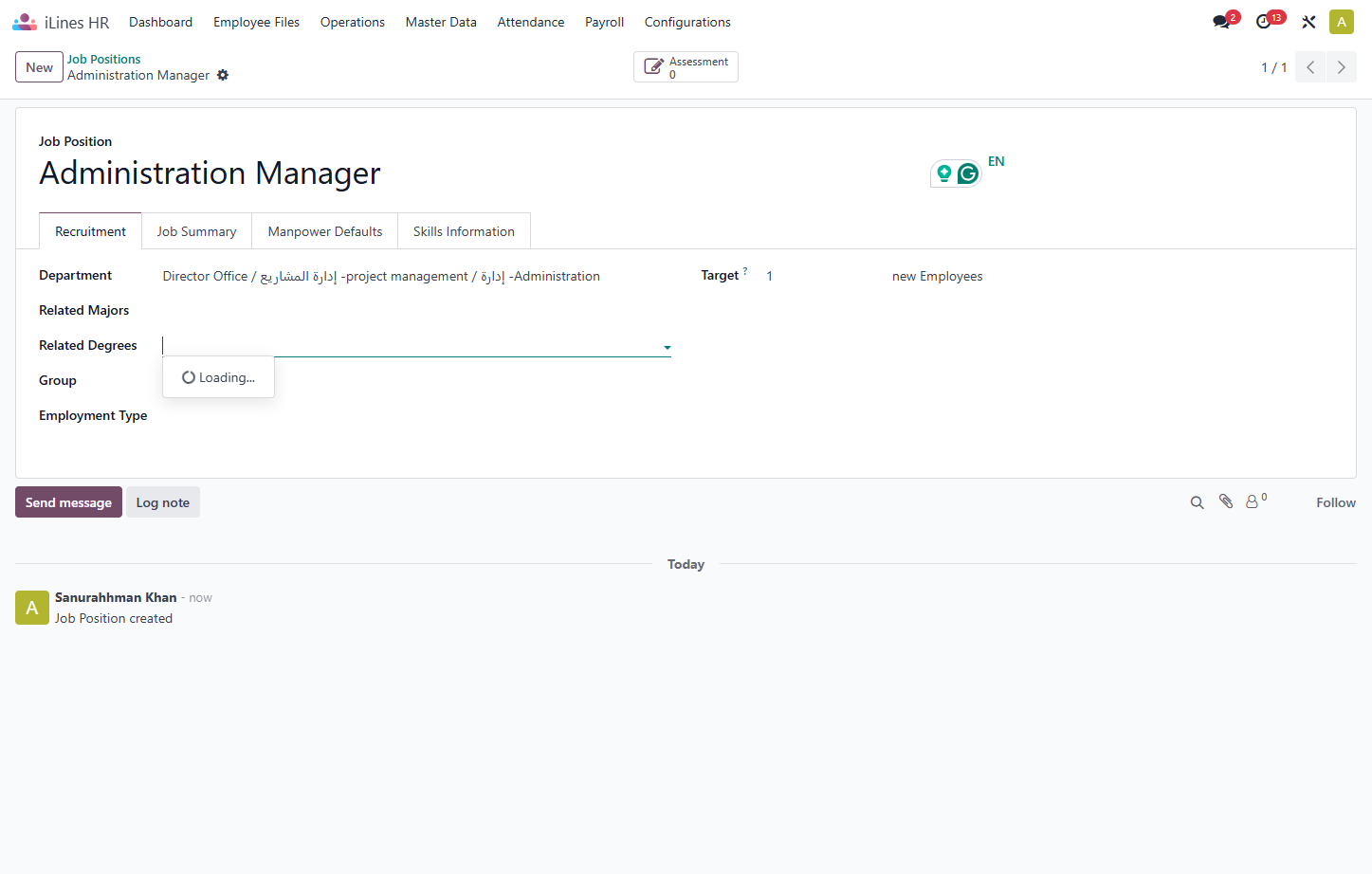The width and height of the screenshot is (1372, 874).
Task: Edit the Target value 1
Action: (769, 276)
